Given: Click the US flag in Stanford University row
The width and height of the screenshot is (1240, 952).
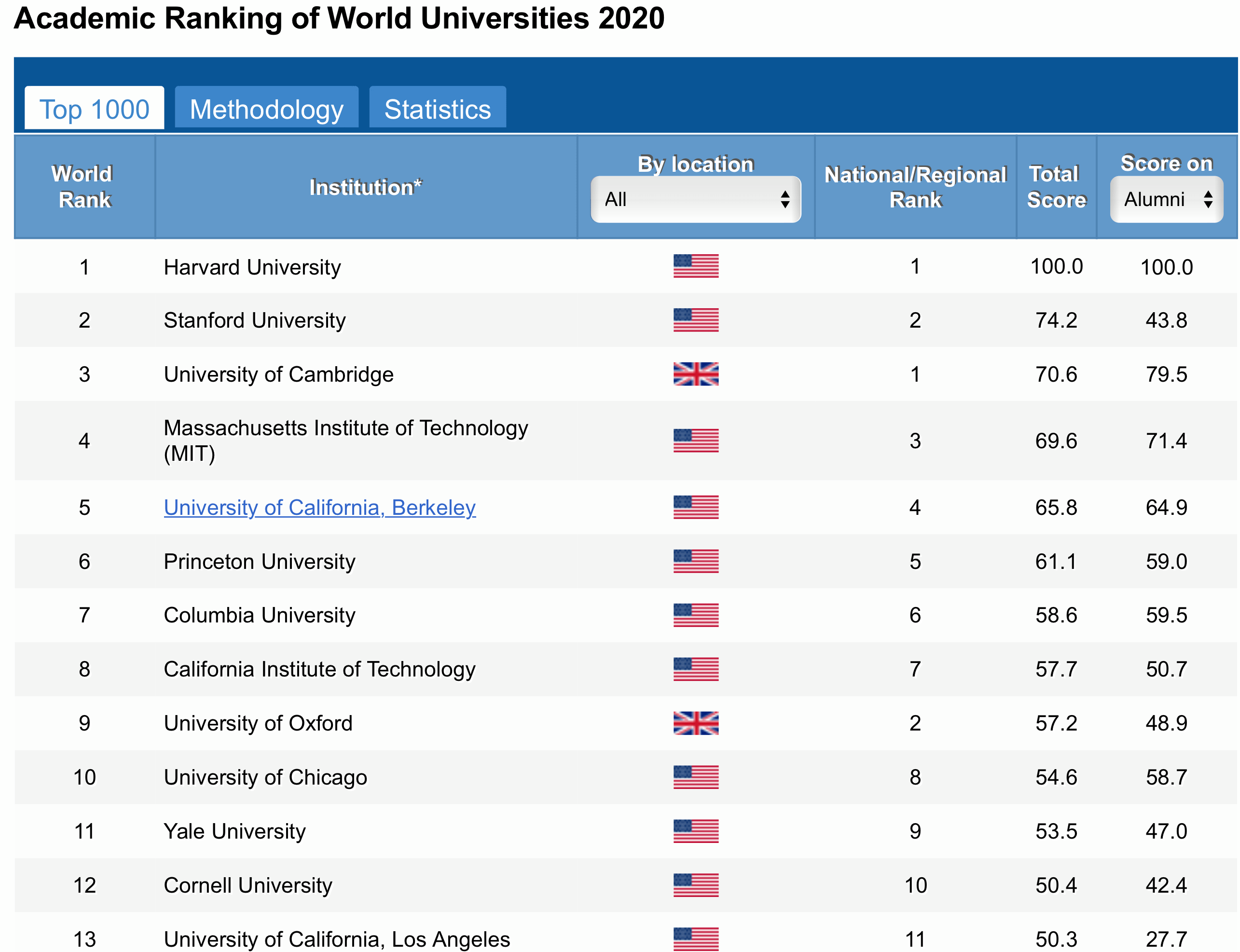Looking at the screenshot, I should coord(696,320).
